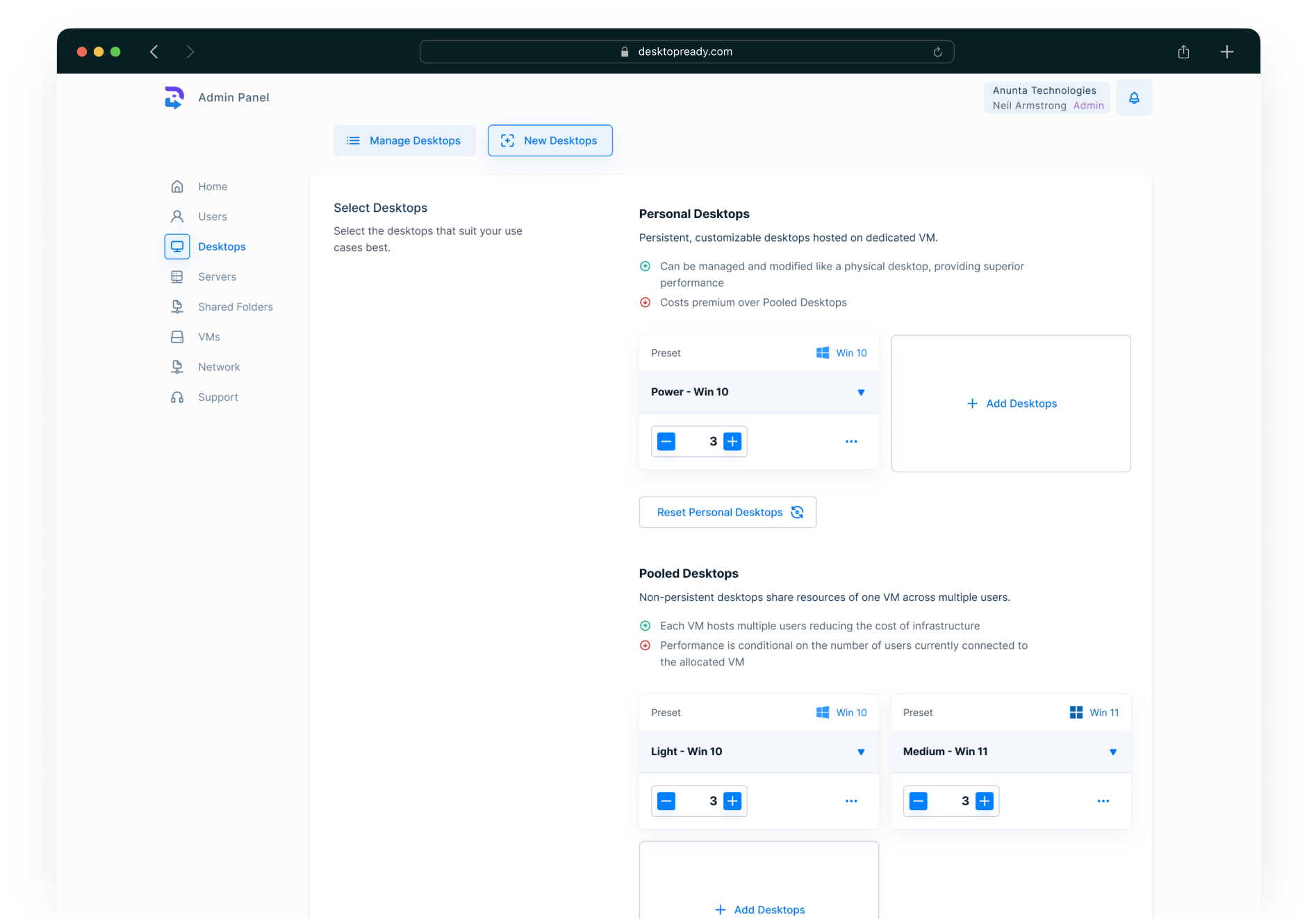Click Reset Personal Desktops button
The height and width of the screenshot is (919, 1316).
727,512
